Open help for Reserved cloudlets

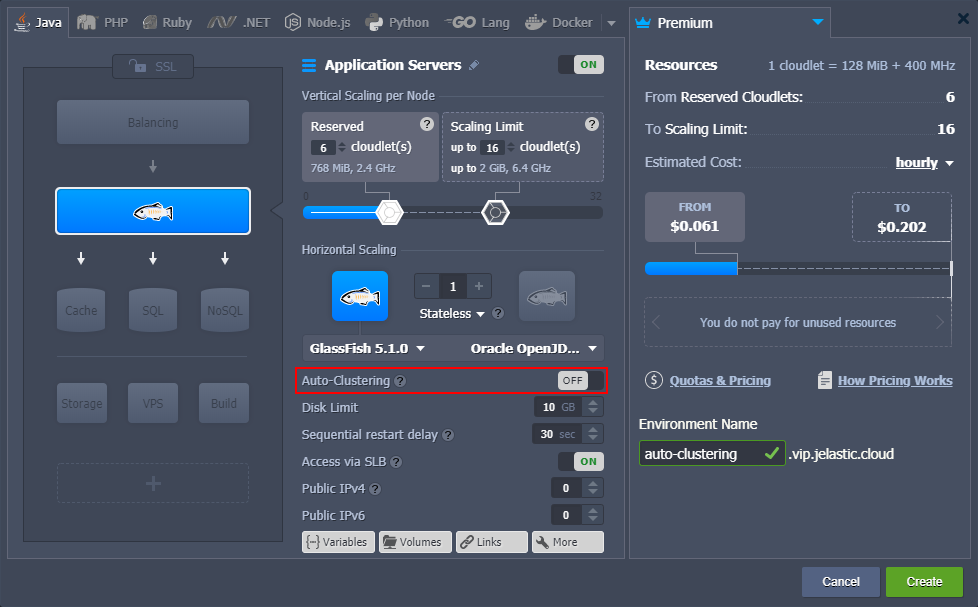click(427, 124)
